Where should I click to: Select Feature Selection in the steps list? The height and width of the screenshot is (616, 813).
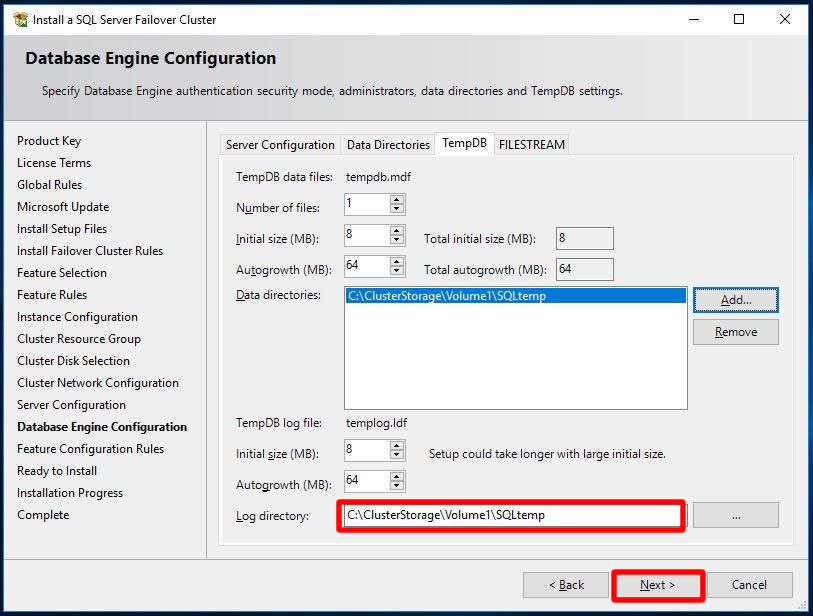point(62,273)
